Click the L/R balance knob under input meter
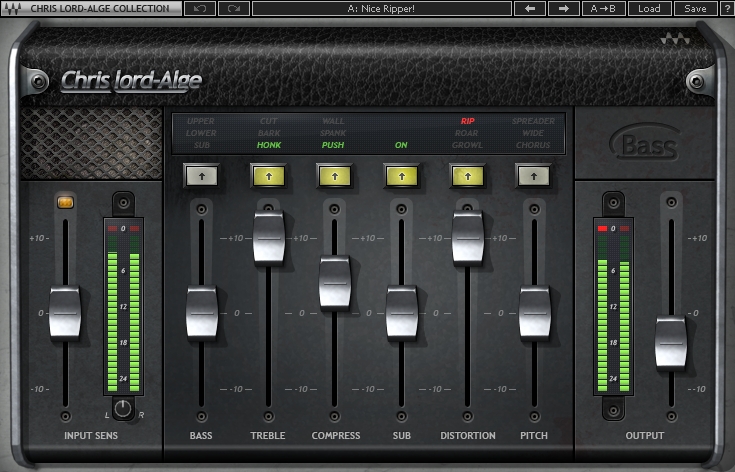This screenshot has width=735, height=472. (123, 409)
